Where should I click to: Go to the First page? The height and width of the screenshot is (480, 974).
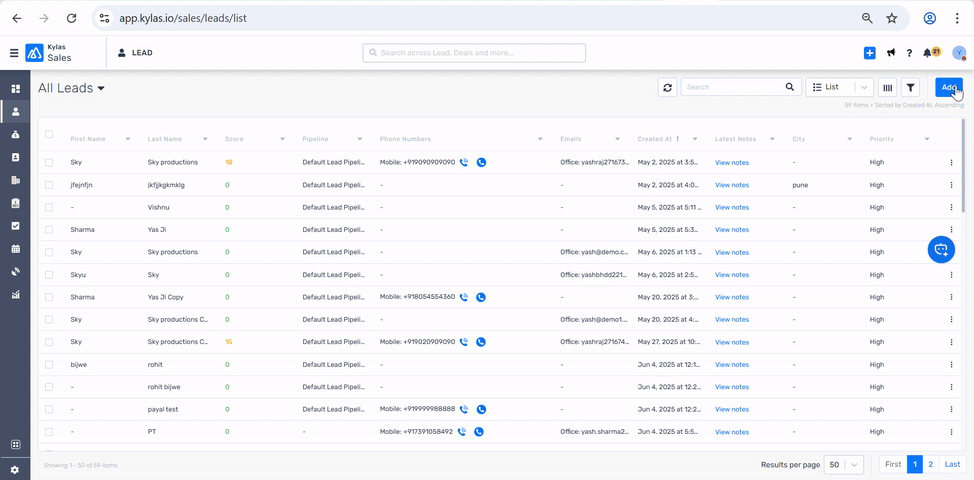coord(893,464)
